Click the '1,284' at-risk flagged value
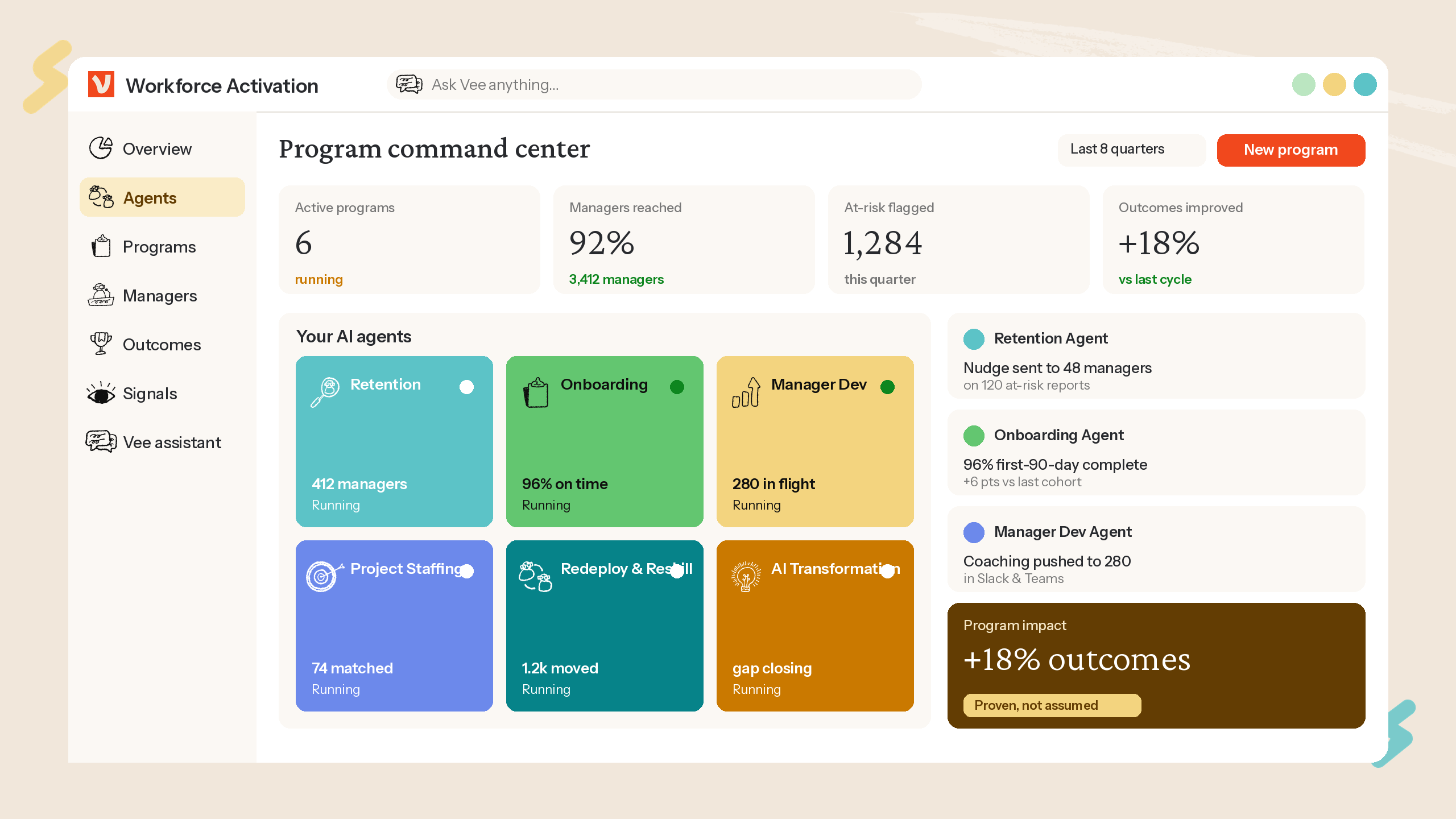The width and height of the screenshot is (1456, 819). coord(882,243)
